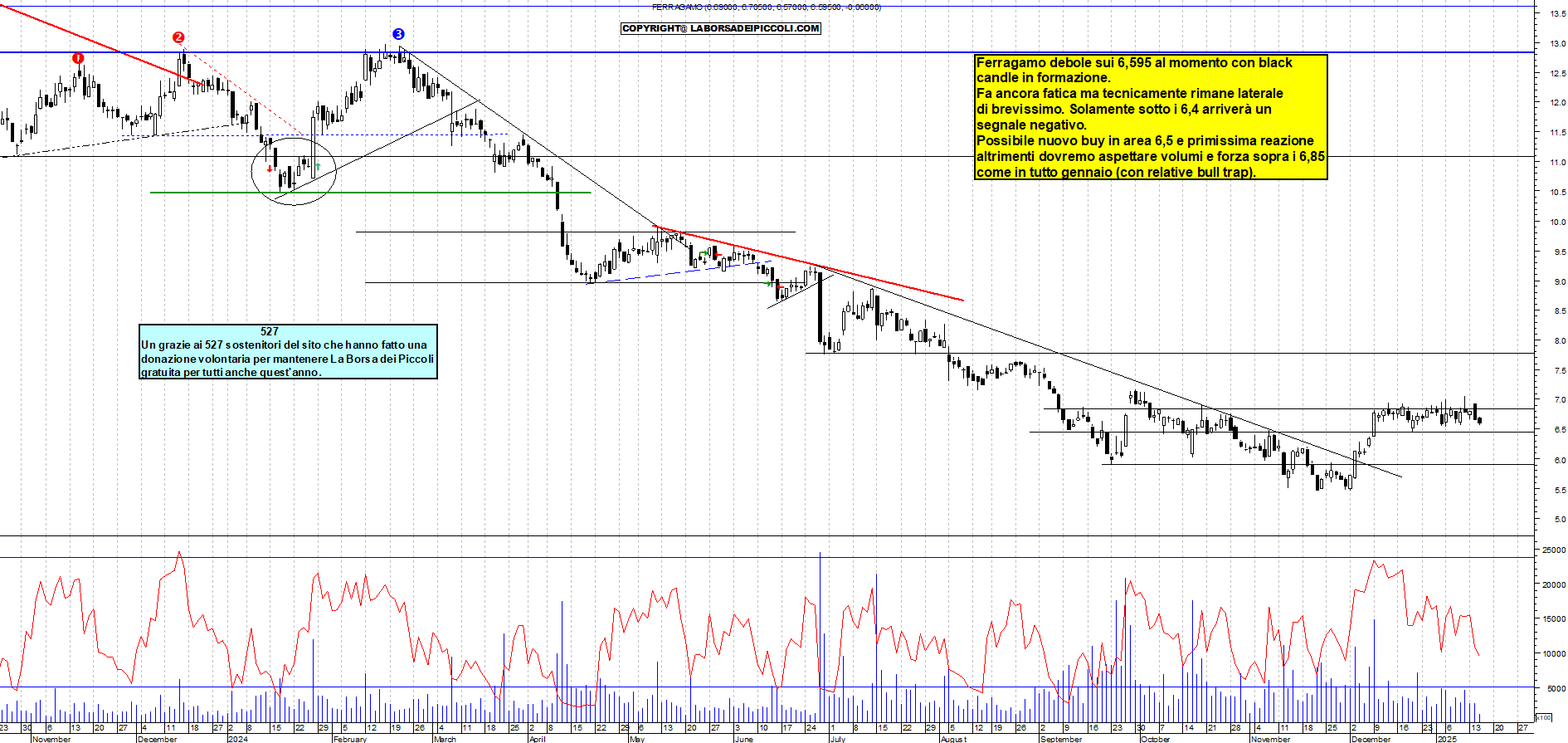Click the July month label
Viewport: 1568px width, 743px height.
pyautogui.click(x=838, y=739)
